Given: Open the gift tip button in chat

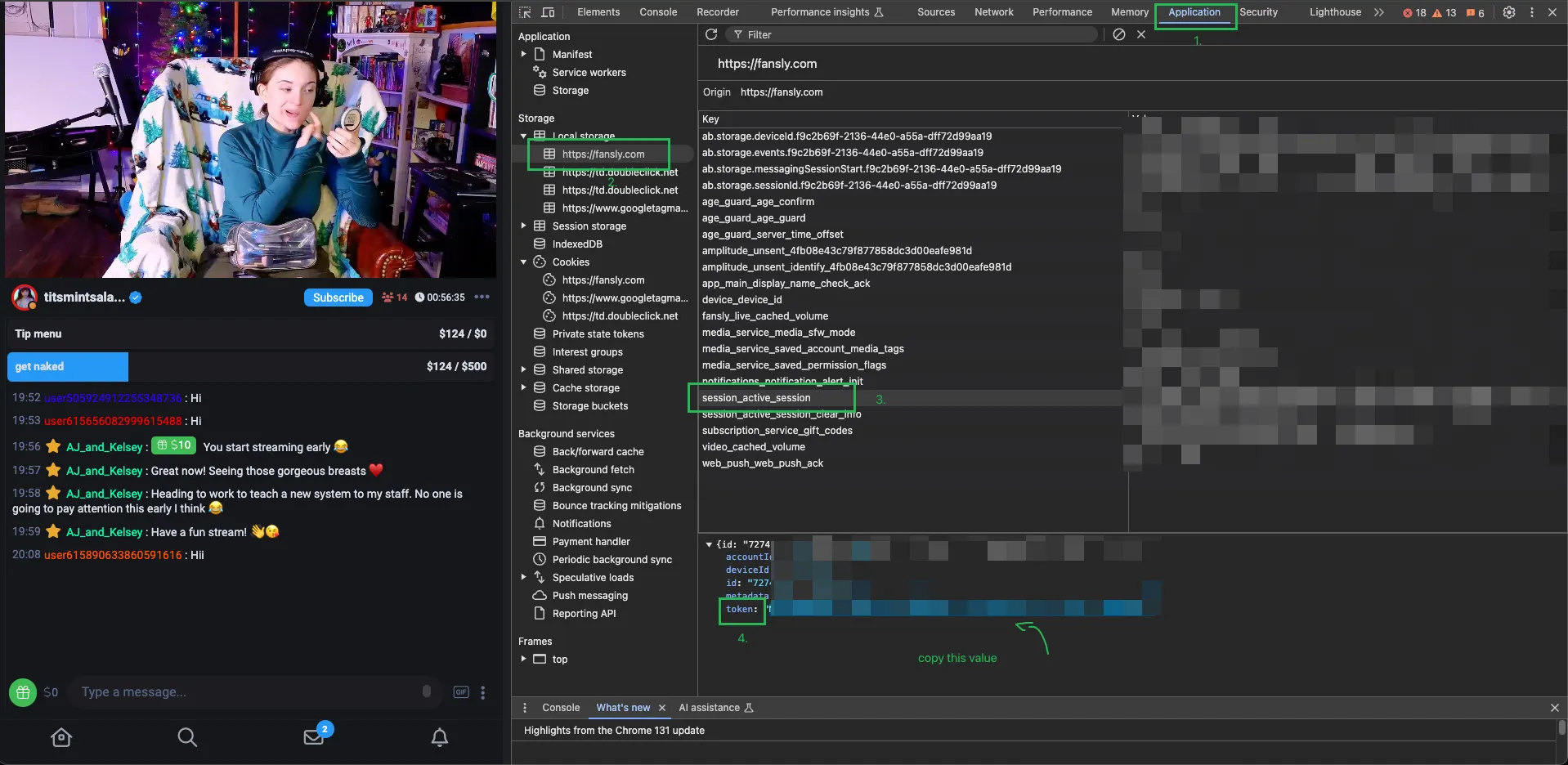Looking at the screenshot, I should pyautogui.click(x=23, y=692).
